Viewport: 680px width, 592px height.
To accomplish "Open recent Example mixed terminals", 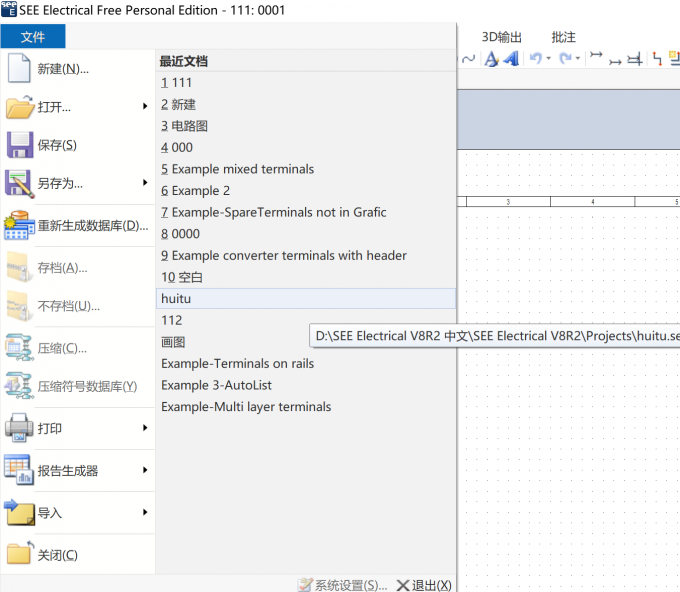I will point(306,169).
